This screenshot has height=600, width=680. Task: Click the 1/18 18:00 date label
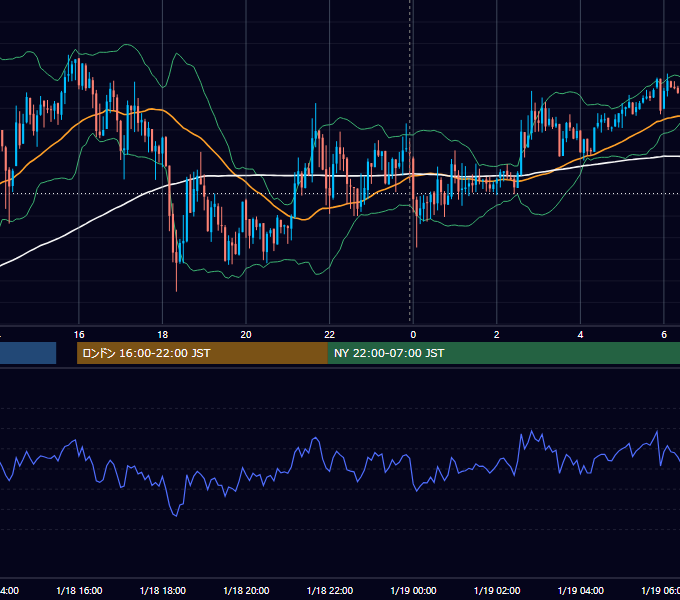coord(163,590)
